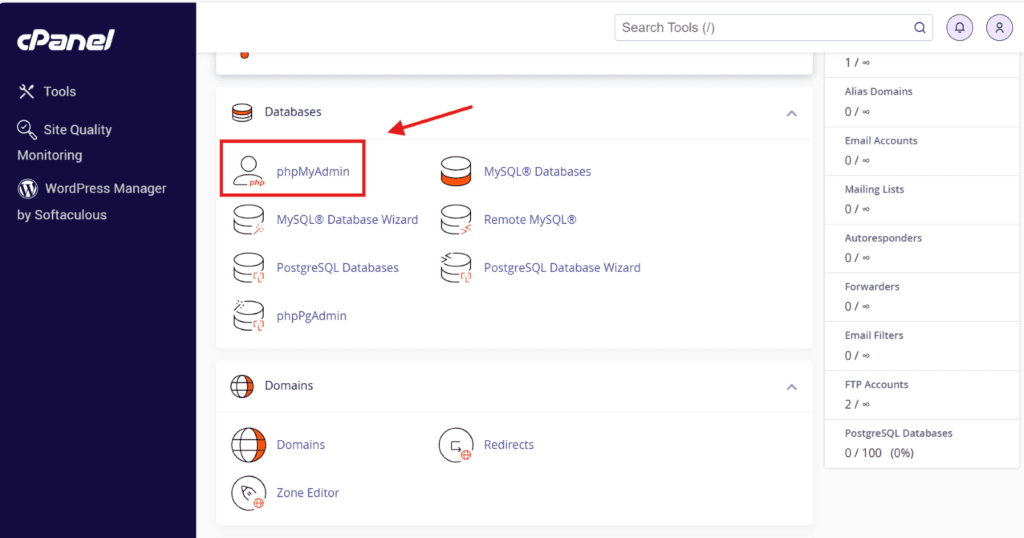Image resolution: width=1024 pixels, height=538 pixels.
Task: Click the MySQL Database Wizard icon
Action: tap(249, 219)
